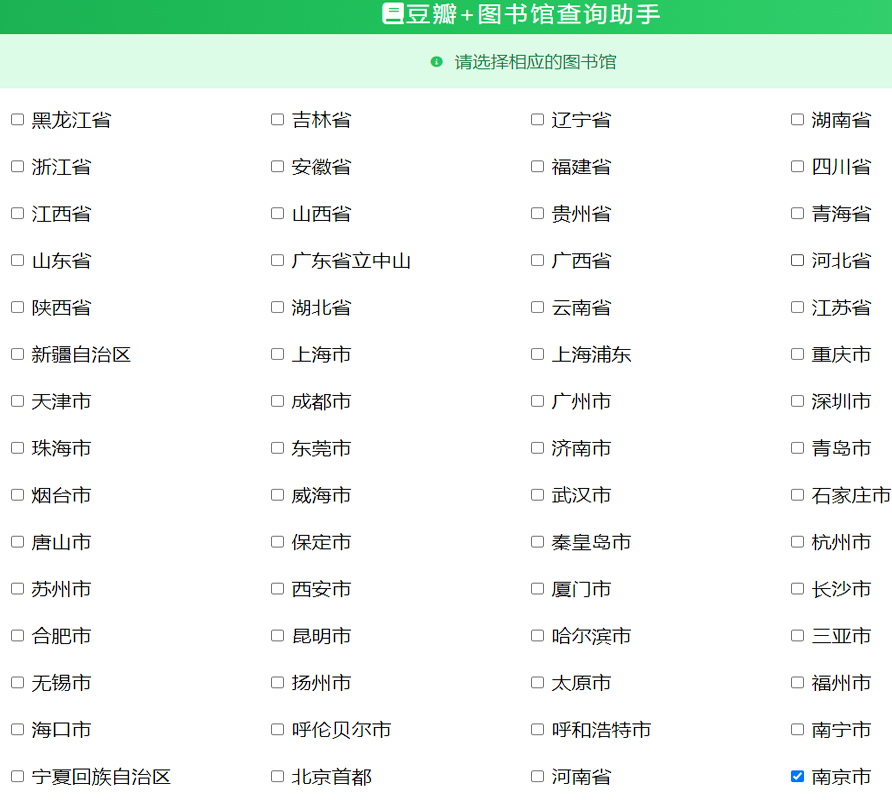
Task: Select the 北京首都 checkbox
Action: coord(277,776)
